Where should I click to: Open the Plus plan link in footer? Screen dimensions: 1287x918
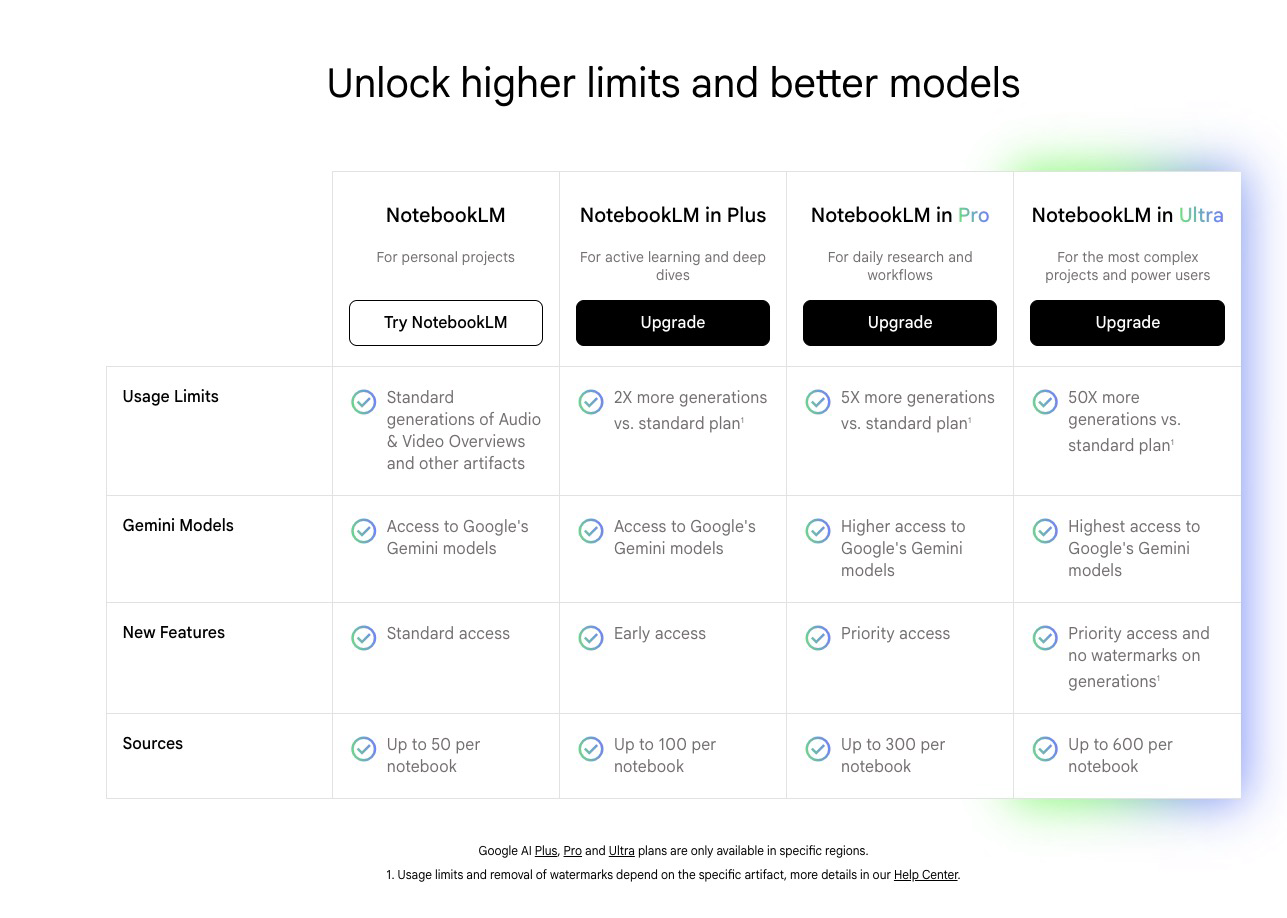tap(546, 851)
